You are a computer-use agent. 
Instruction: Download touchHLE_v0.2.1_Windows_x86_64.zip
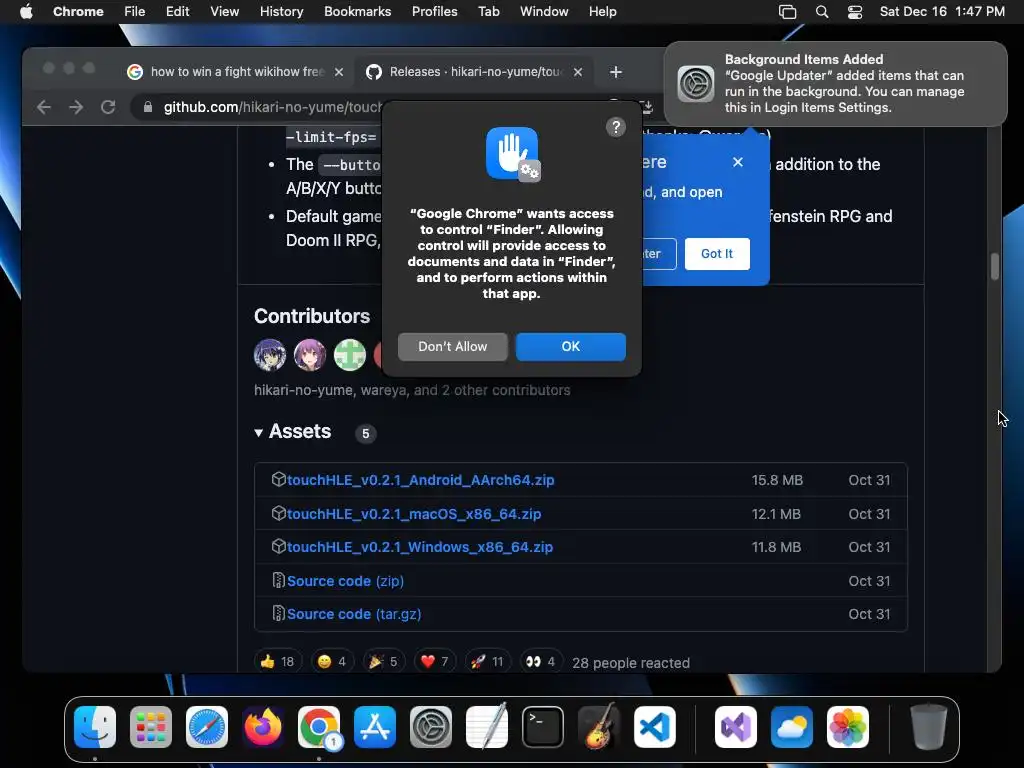click(x=420, y=547)
